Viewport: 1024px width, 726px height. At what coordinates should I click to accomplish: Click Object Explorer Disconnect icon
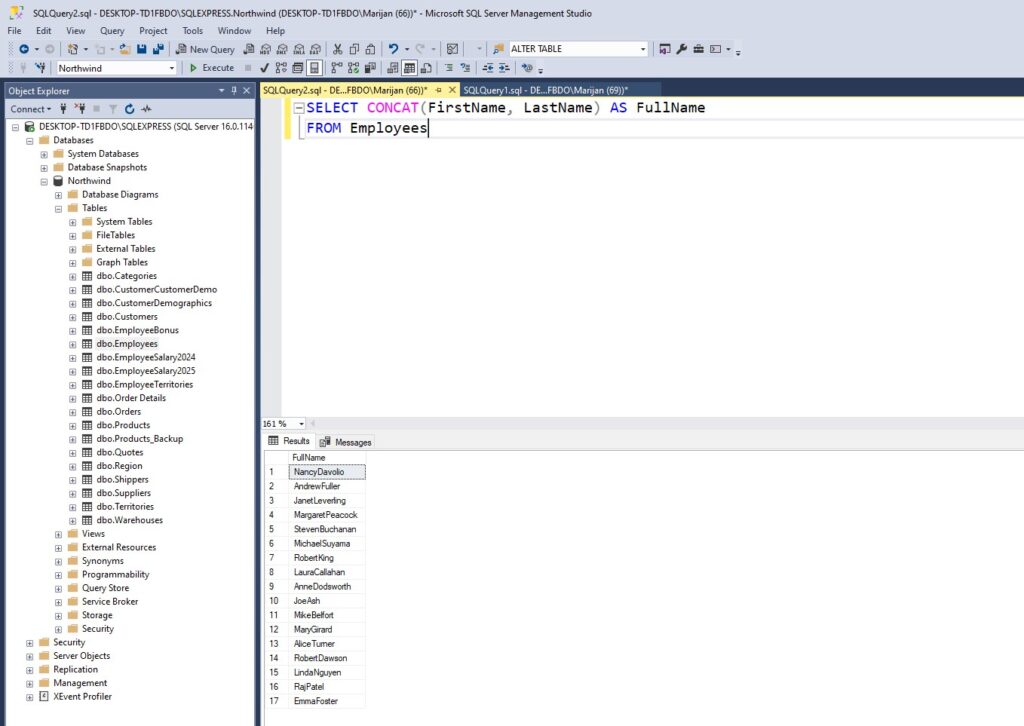coord(80,108)
